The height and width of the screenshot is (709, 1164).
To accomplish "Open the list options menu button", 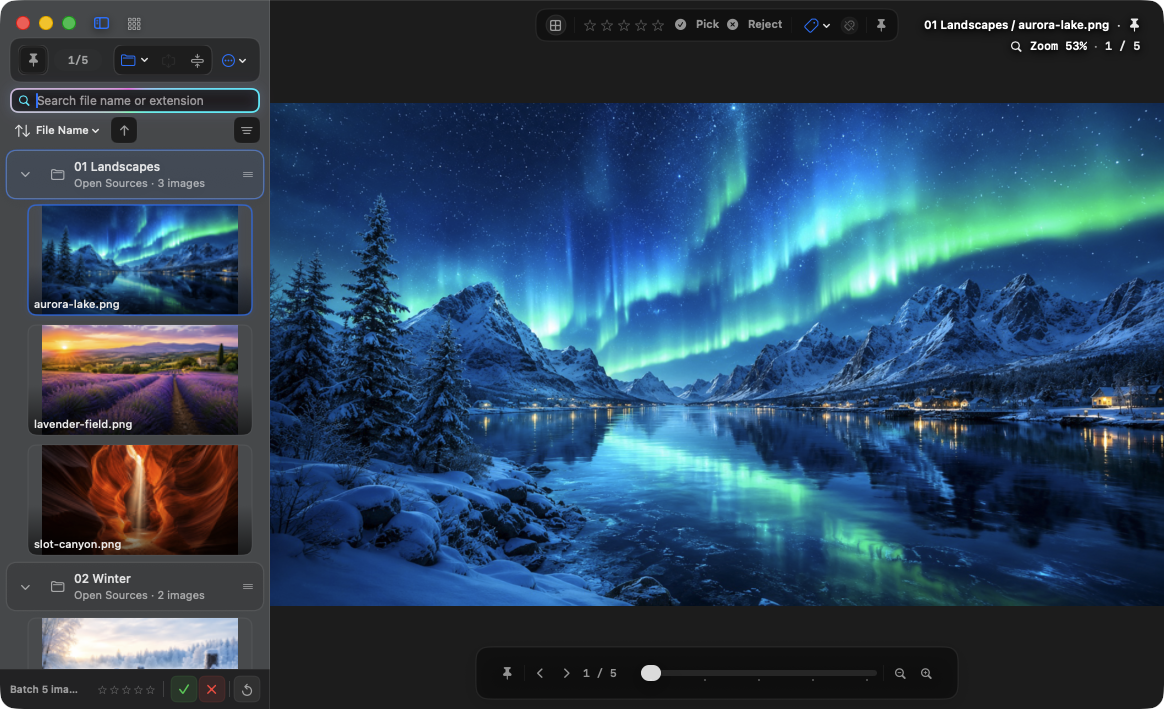I will coord(246,131).
